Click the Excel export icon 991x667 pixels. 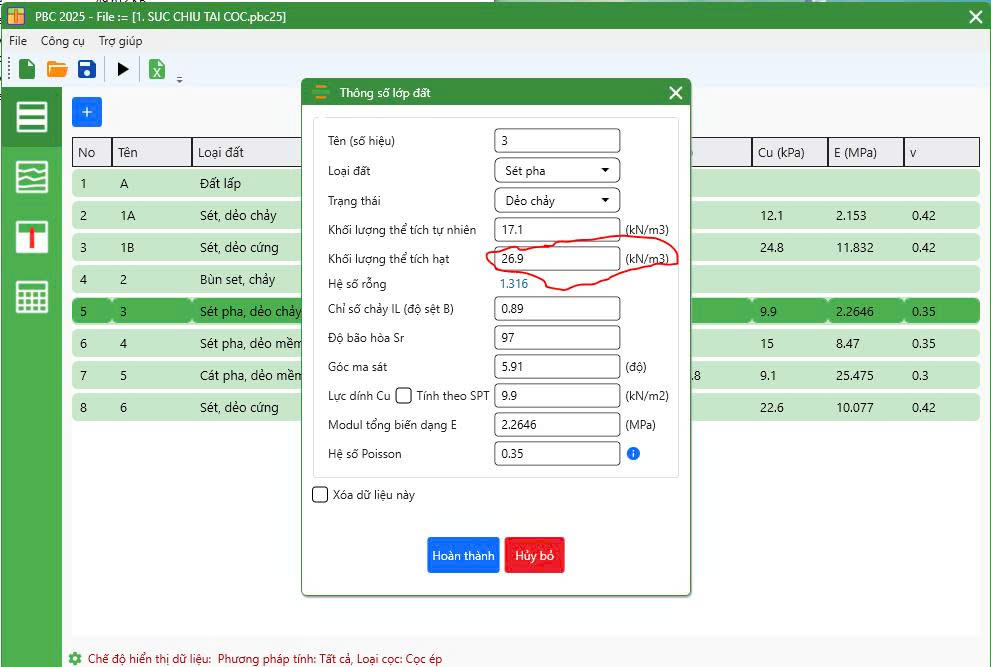click(157, 69)
